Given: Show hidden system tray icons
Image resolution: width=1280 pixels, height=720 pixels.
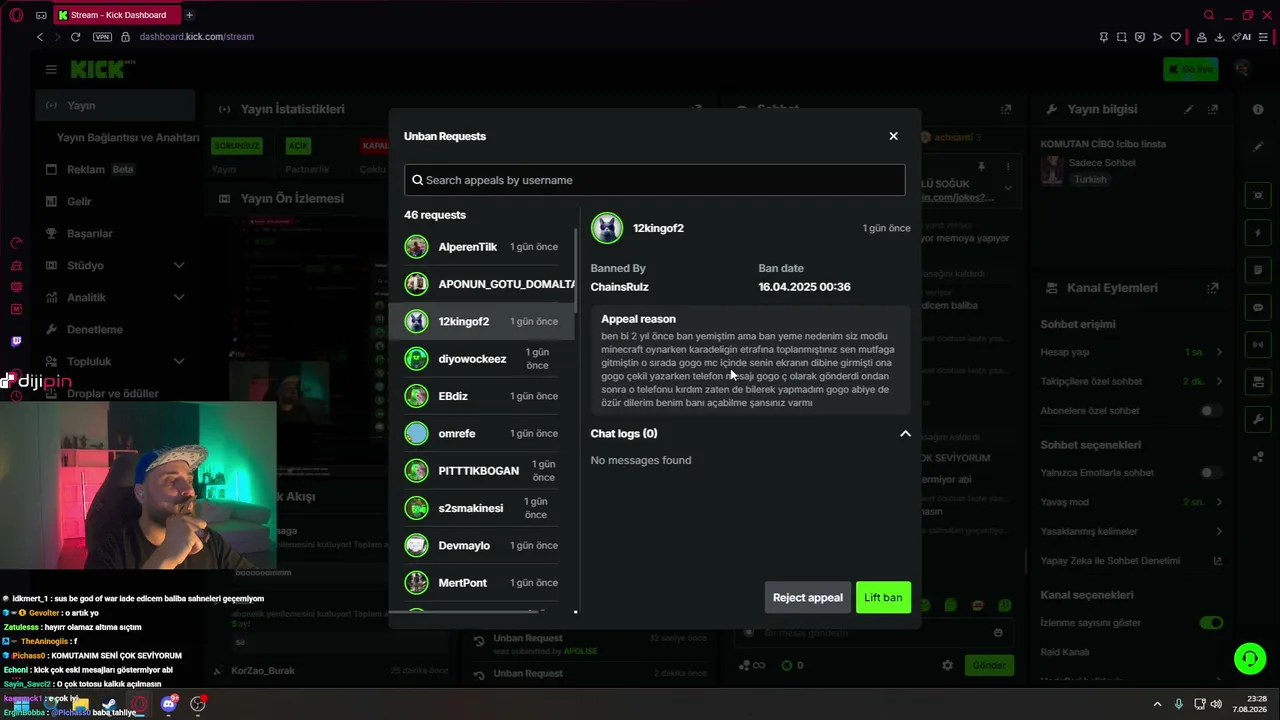Looking at the screenshot, I should (1158, 704).
